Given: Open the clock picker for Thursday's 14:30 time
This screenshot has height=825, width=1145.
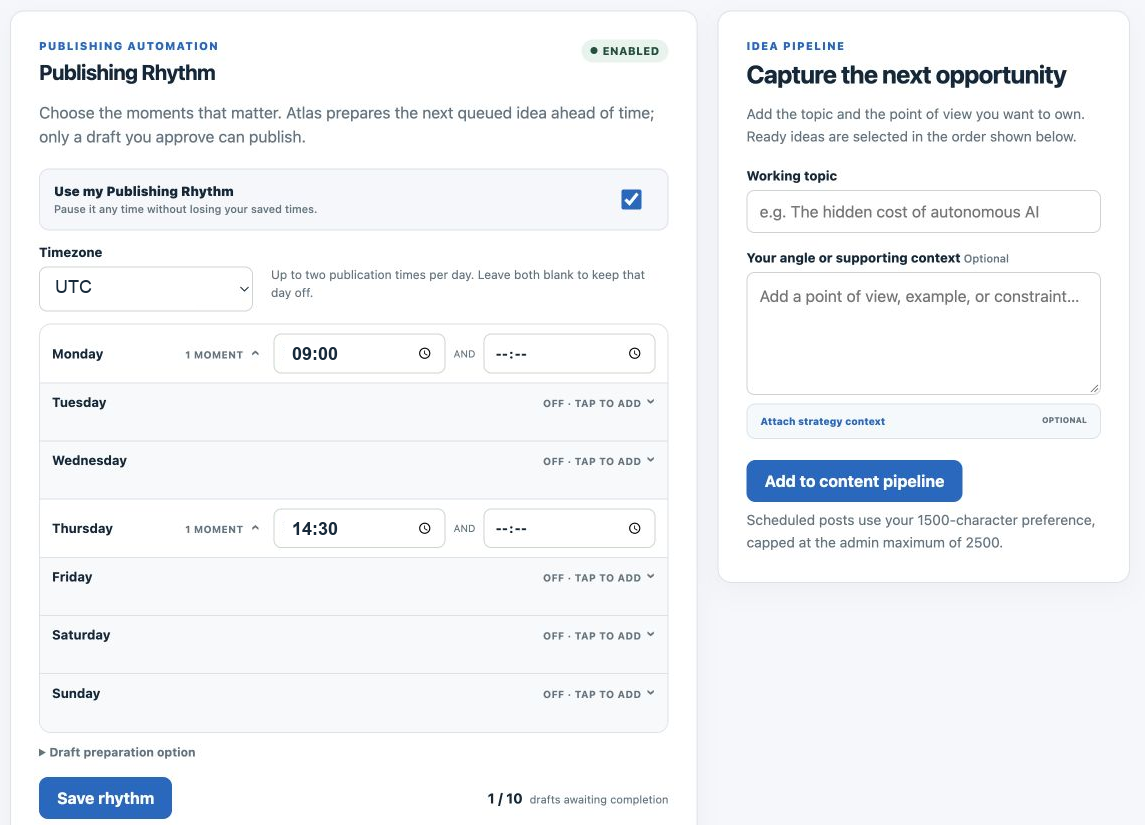Looking at the screenshot, I should coord(424,529).
